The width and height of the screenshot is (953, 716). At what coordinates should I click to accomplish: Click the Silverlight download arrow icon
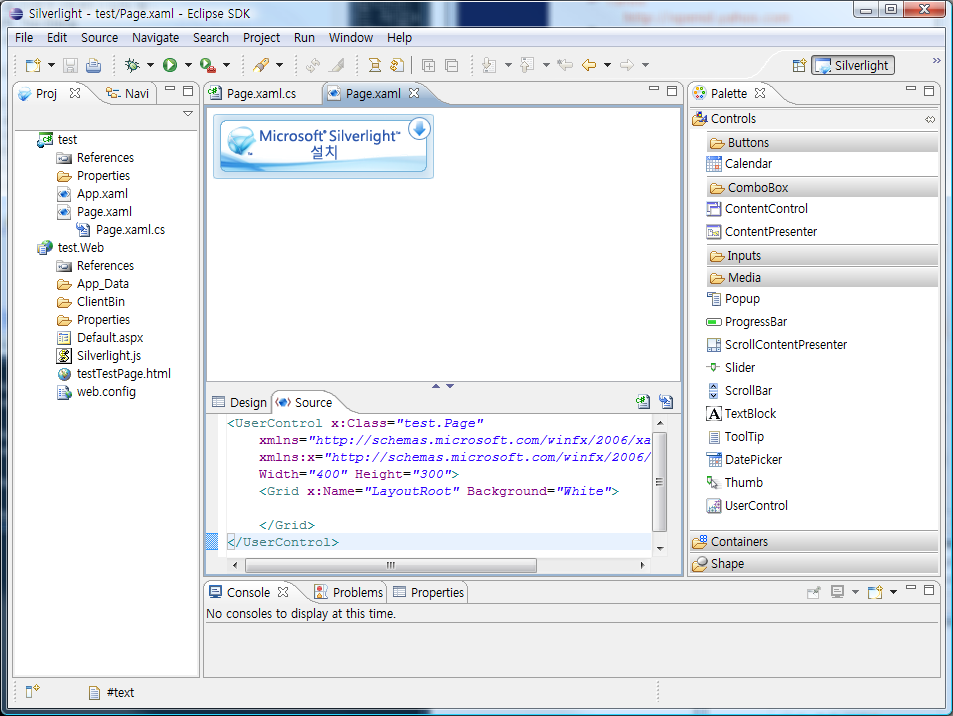419,128
